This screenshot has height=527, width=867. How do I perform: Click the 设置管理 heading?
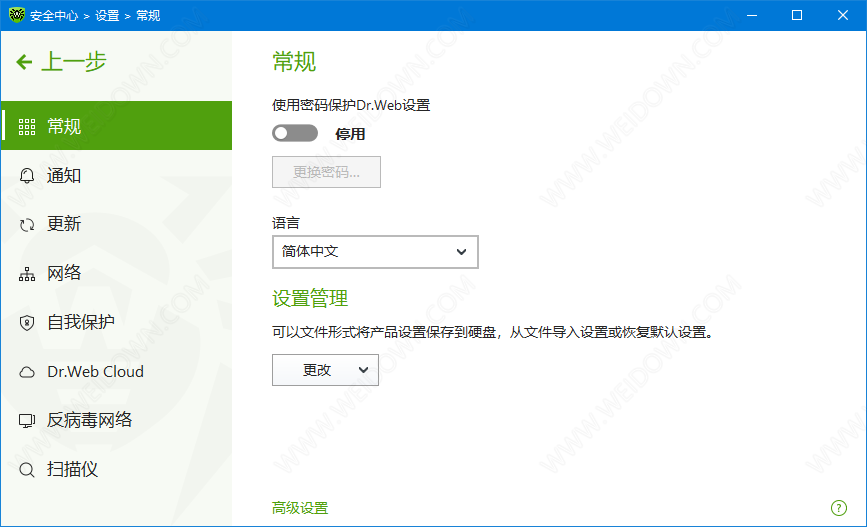(310, 299)
